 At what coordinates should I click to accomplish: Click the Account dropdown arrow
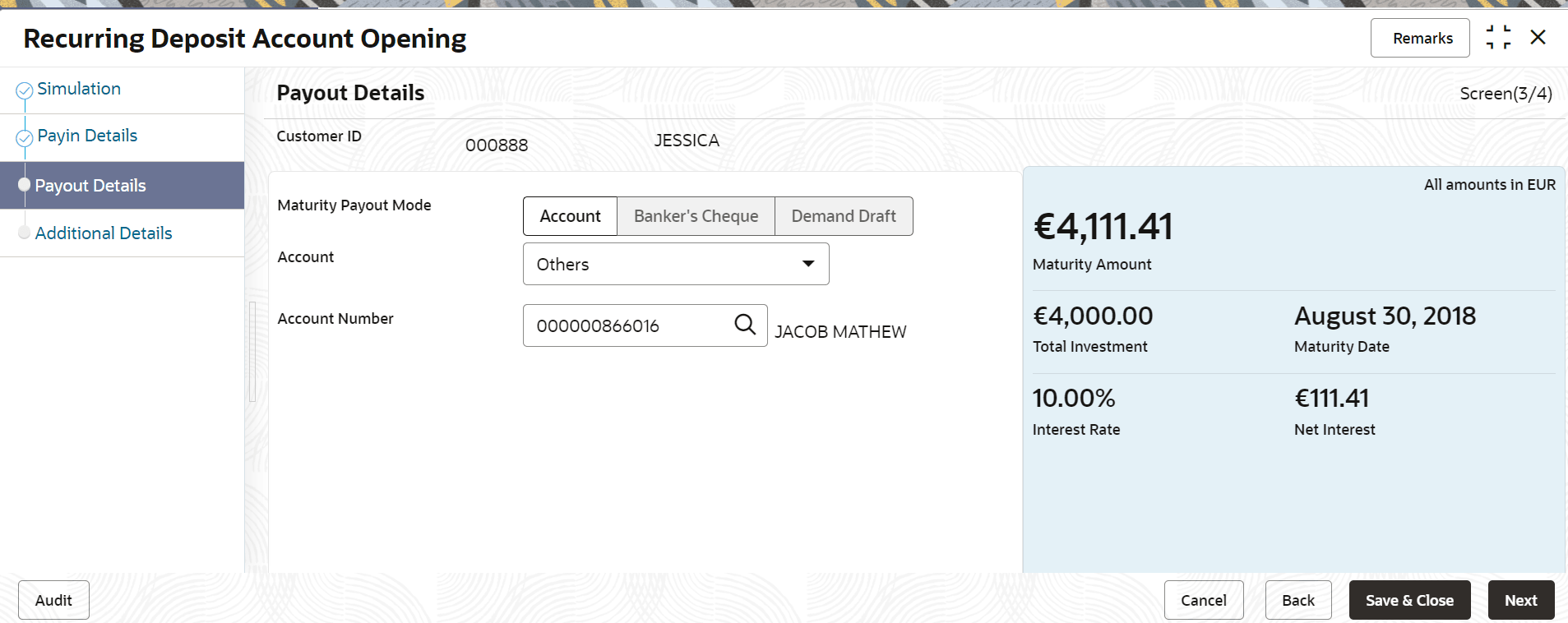coord(808,264)
